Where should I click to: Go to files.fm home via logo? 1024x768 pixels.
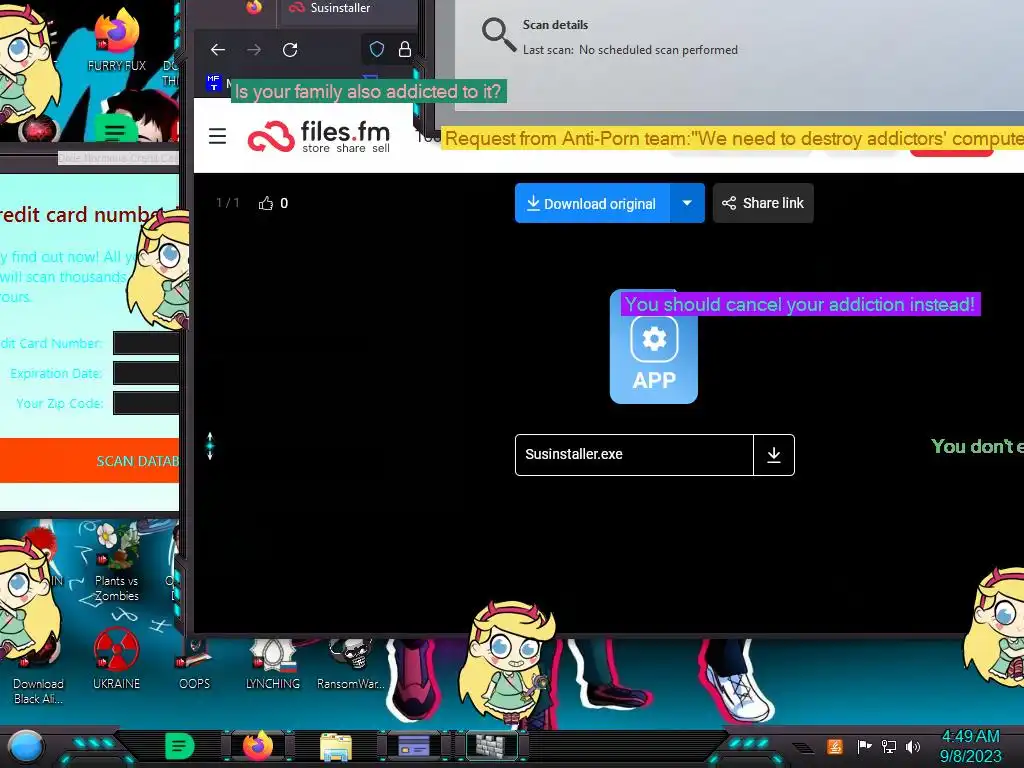[x=319, y=137]
